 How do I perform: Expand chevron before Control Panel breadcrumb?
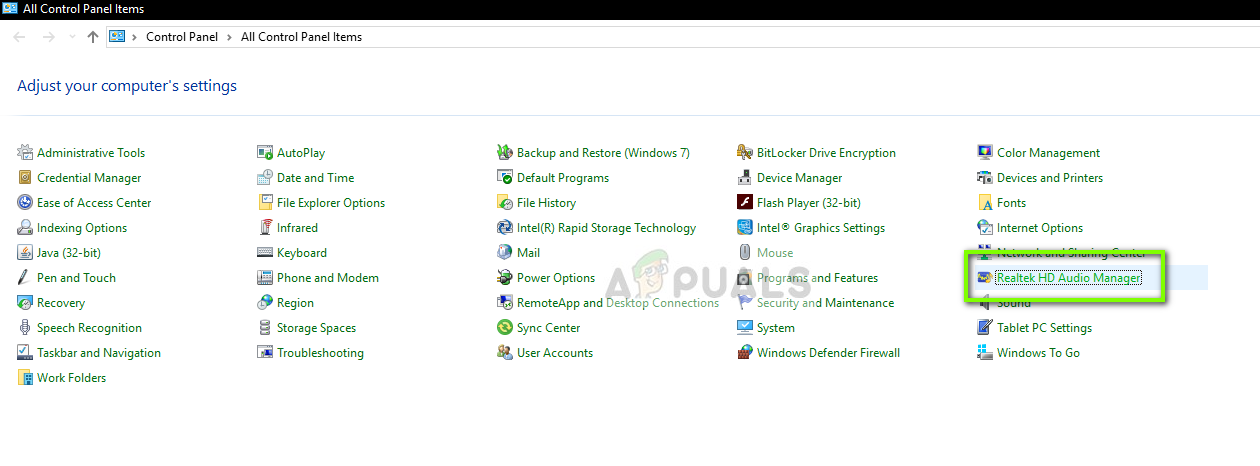click(135, 36)
